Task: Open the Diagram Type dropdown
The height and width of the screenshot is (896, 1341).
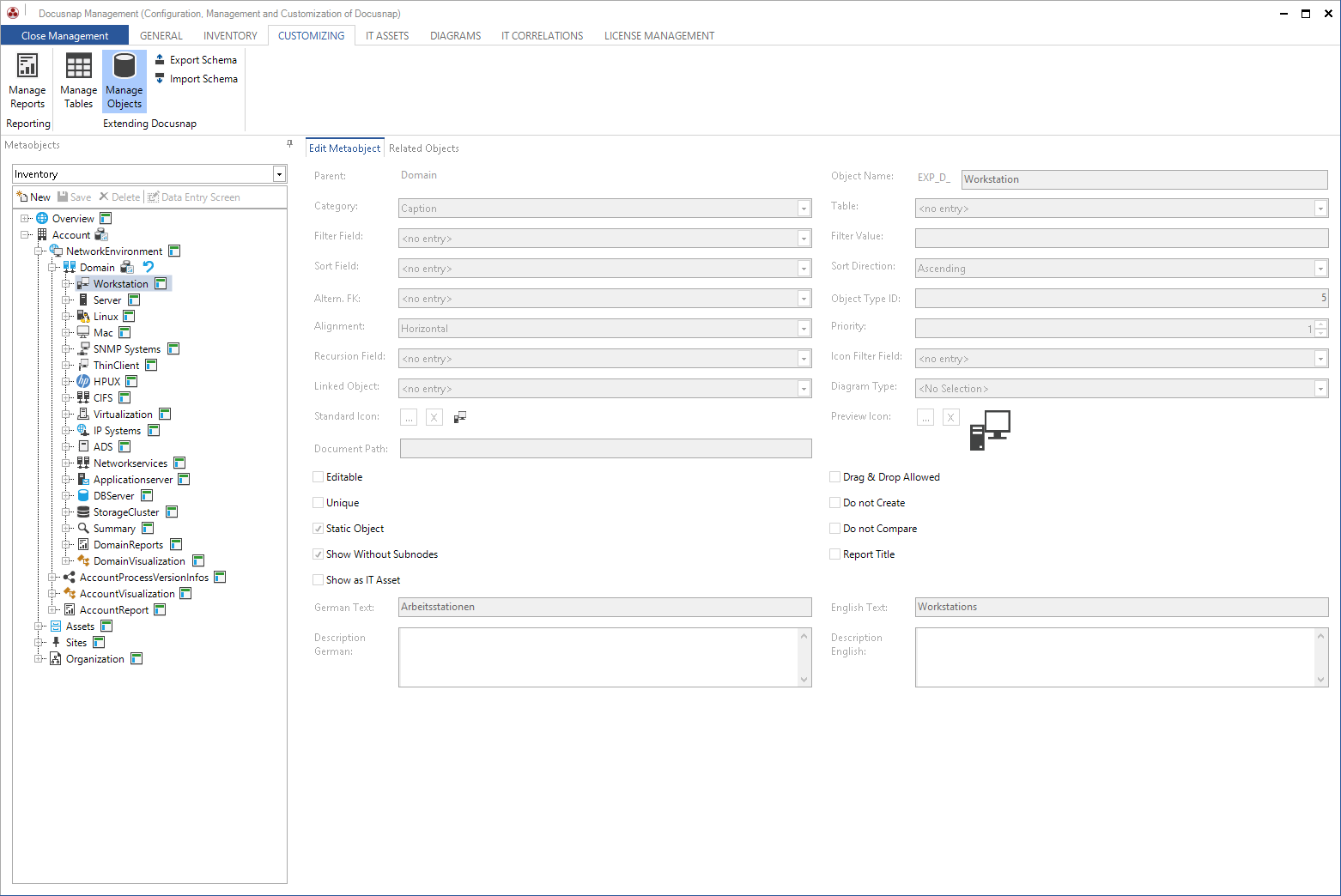Action: tap(1320, 389)
